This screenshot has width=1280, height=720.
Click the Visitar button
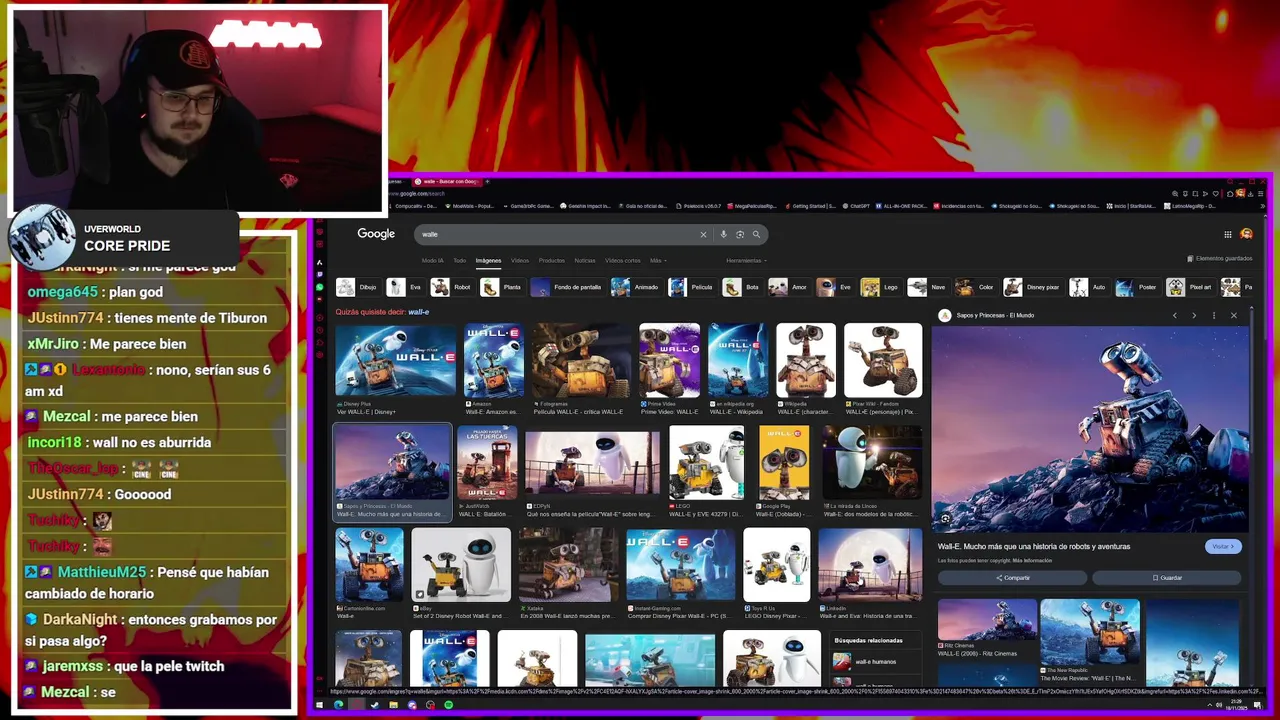pyautogui.click(x=1224, y=546)
